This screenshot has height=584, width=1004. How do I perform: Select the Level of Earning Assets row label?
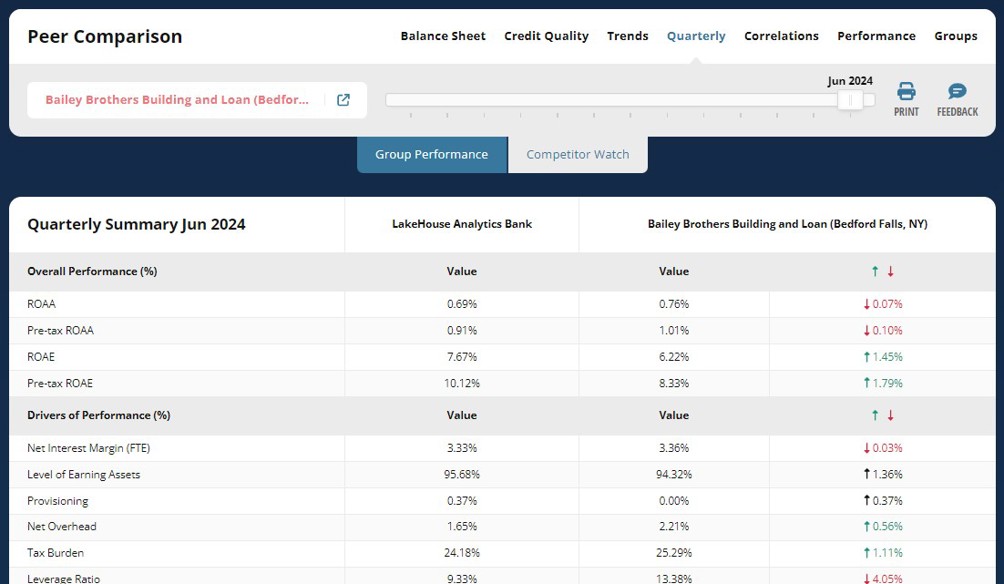point(83,474)
